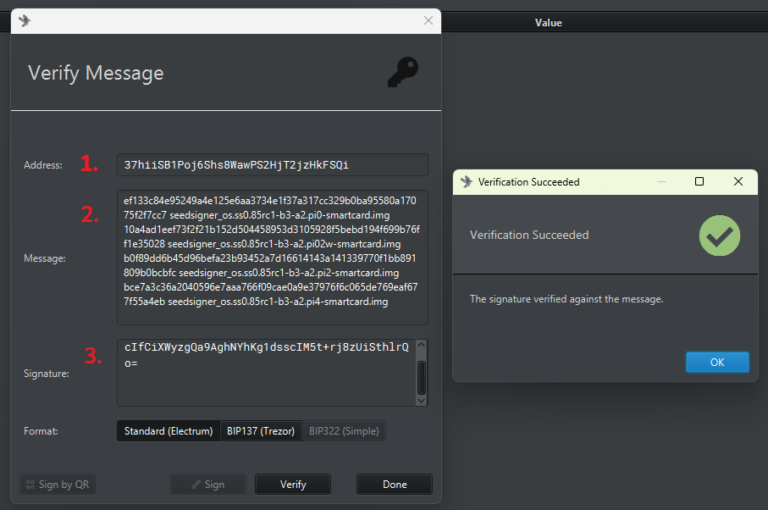Close the Verification Succeeded window
Screen dimensions: 768x510
[738, 182]
